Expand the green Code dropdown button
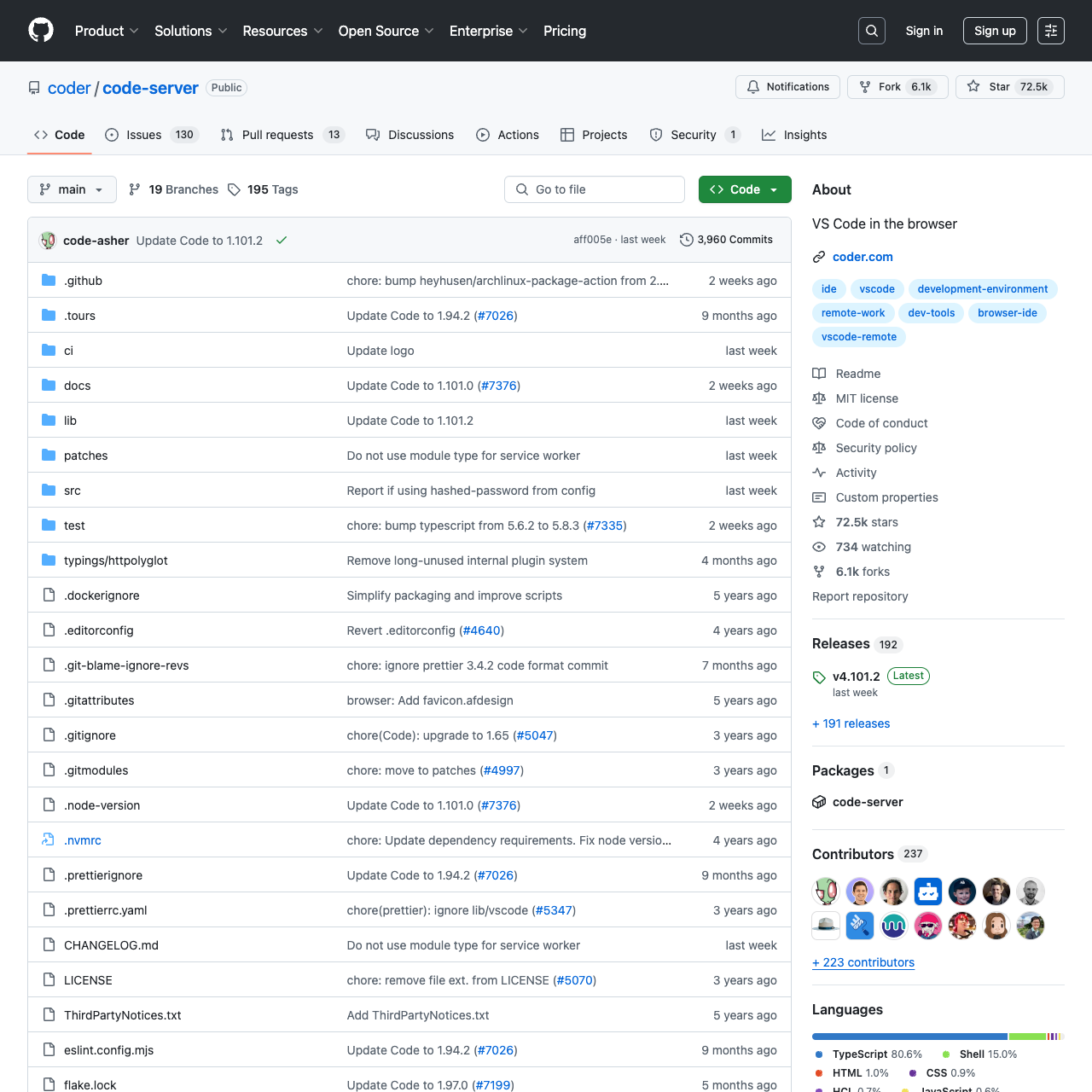 tap(745, 189)
